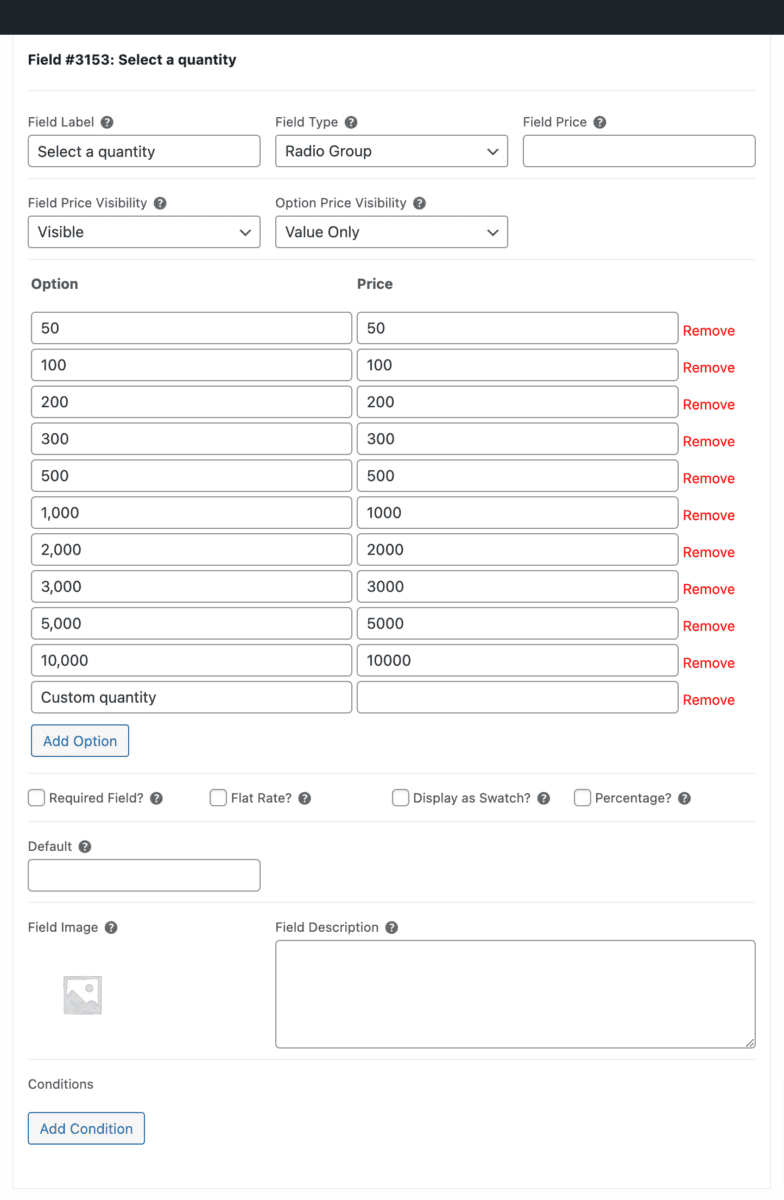Tick the Flat Rate? checkbox
The height and width of the screenshot is (1200, 784).
pyautogui.click(x=218, y=798)
